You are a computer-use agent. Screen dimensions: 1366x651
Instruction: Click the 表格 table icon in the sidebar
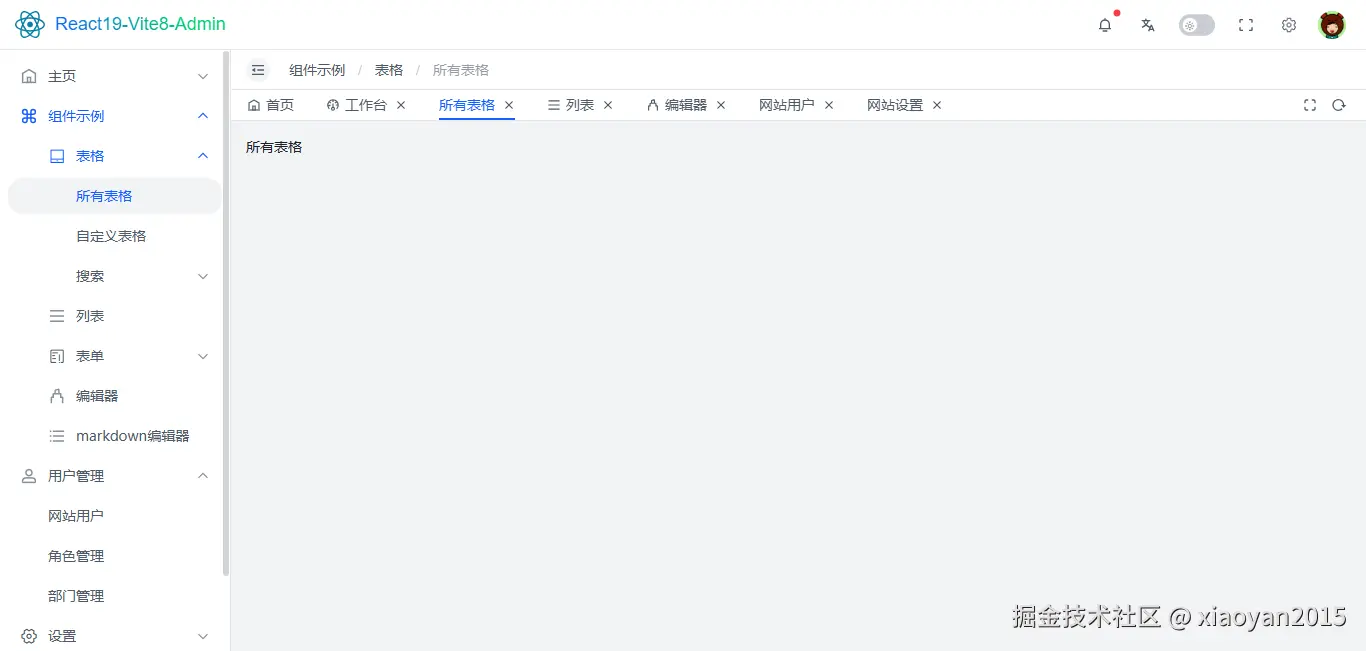[x=57, y=156]
